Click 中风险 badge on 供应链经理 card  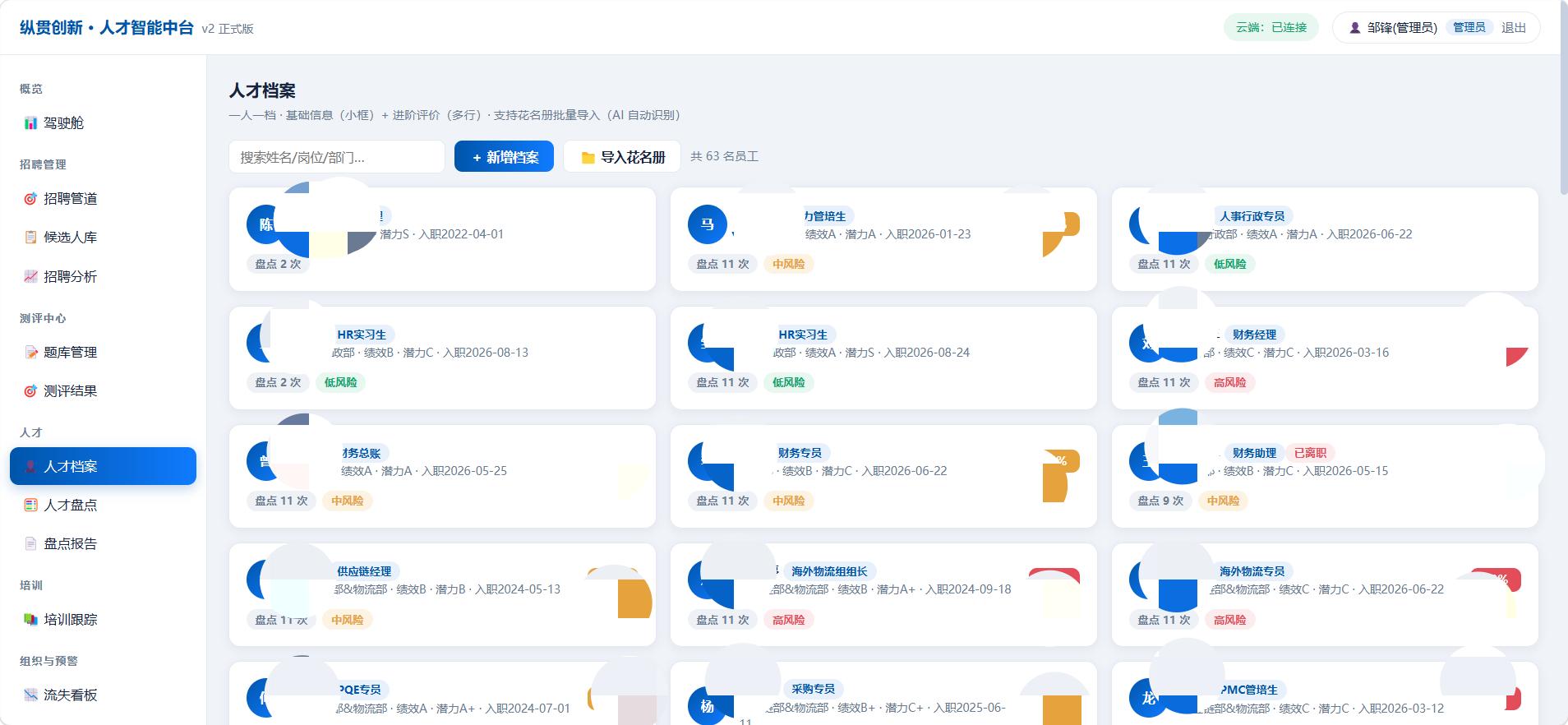pyautogui.click(x=347, y=620)
